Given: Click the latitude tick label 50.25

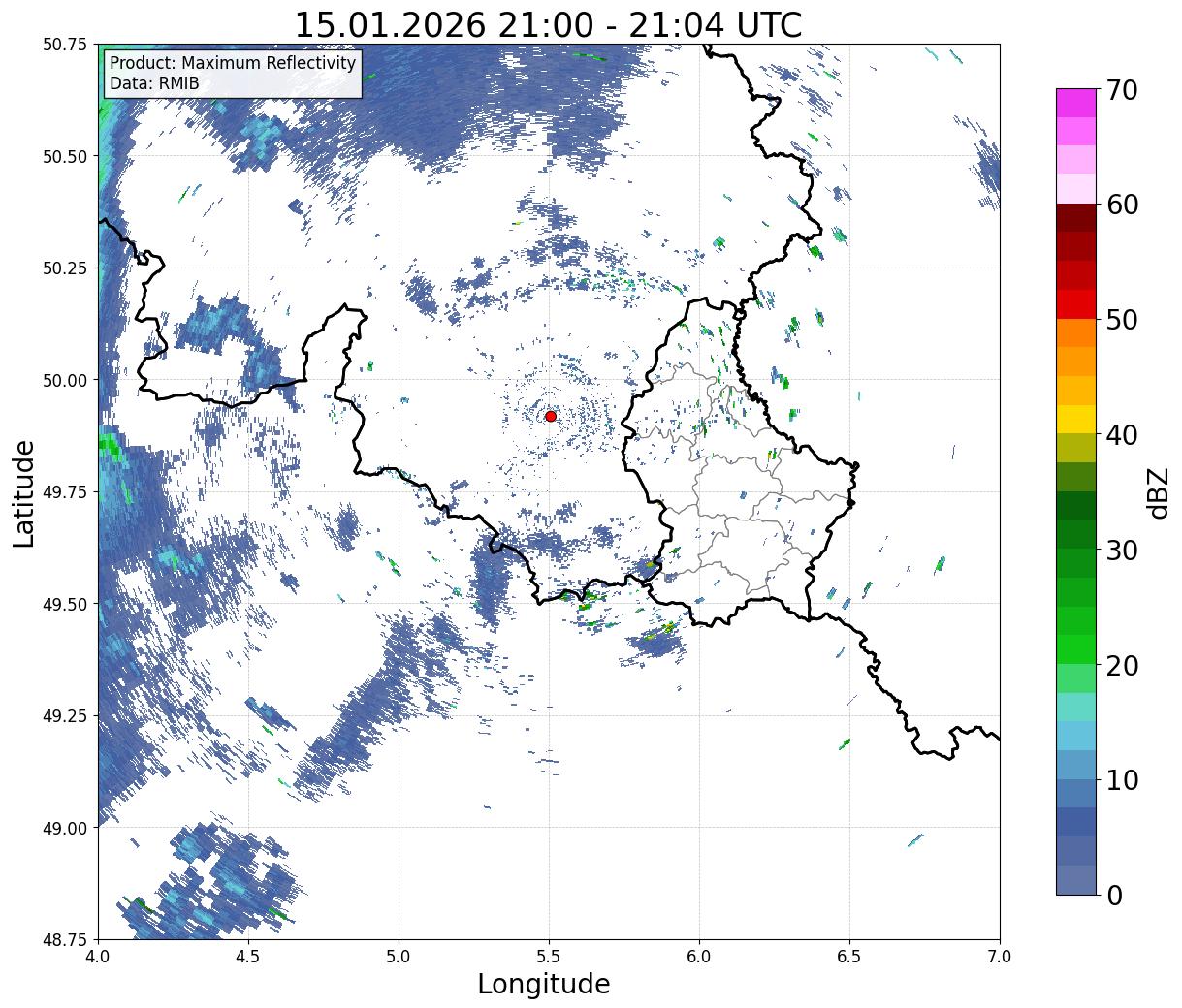Looking at the screenshot, I should (x=65, y=268).
